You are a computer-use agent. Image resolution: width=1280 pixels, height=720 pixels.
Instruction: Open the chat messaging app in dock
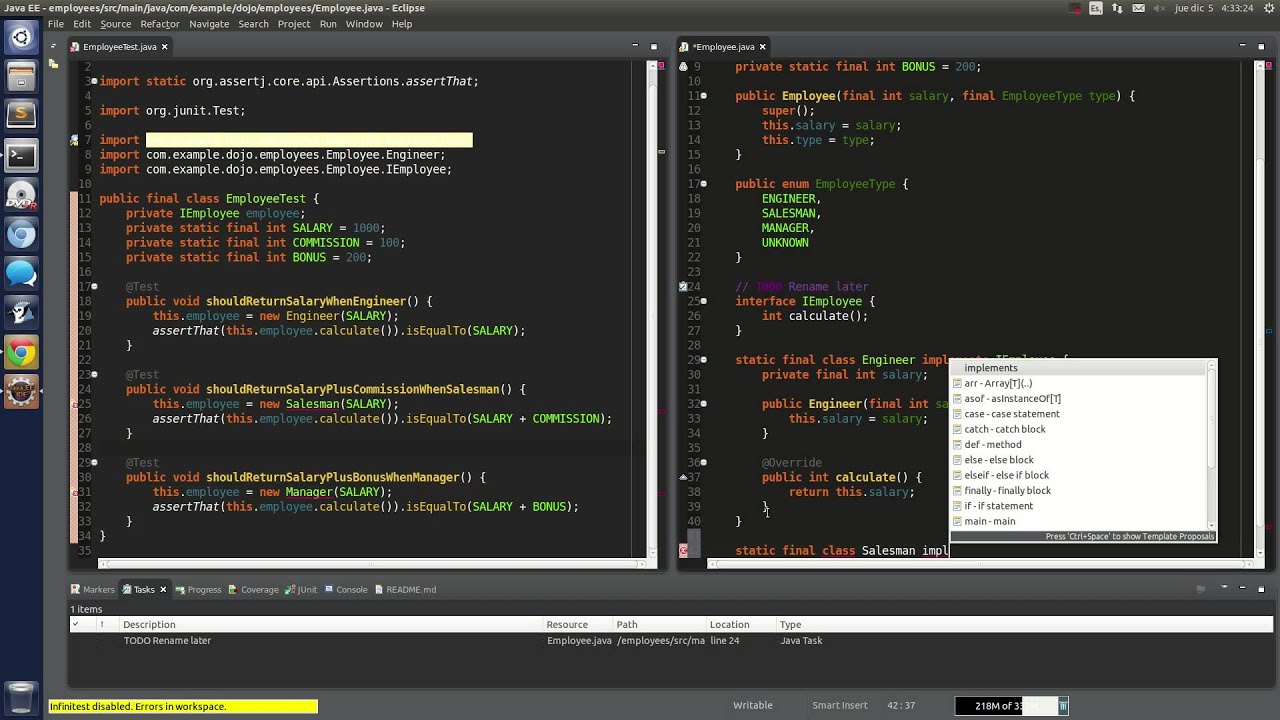pos(21,273)
